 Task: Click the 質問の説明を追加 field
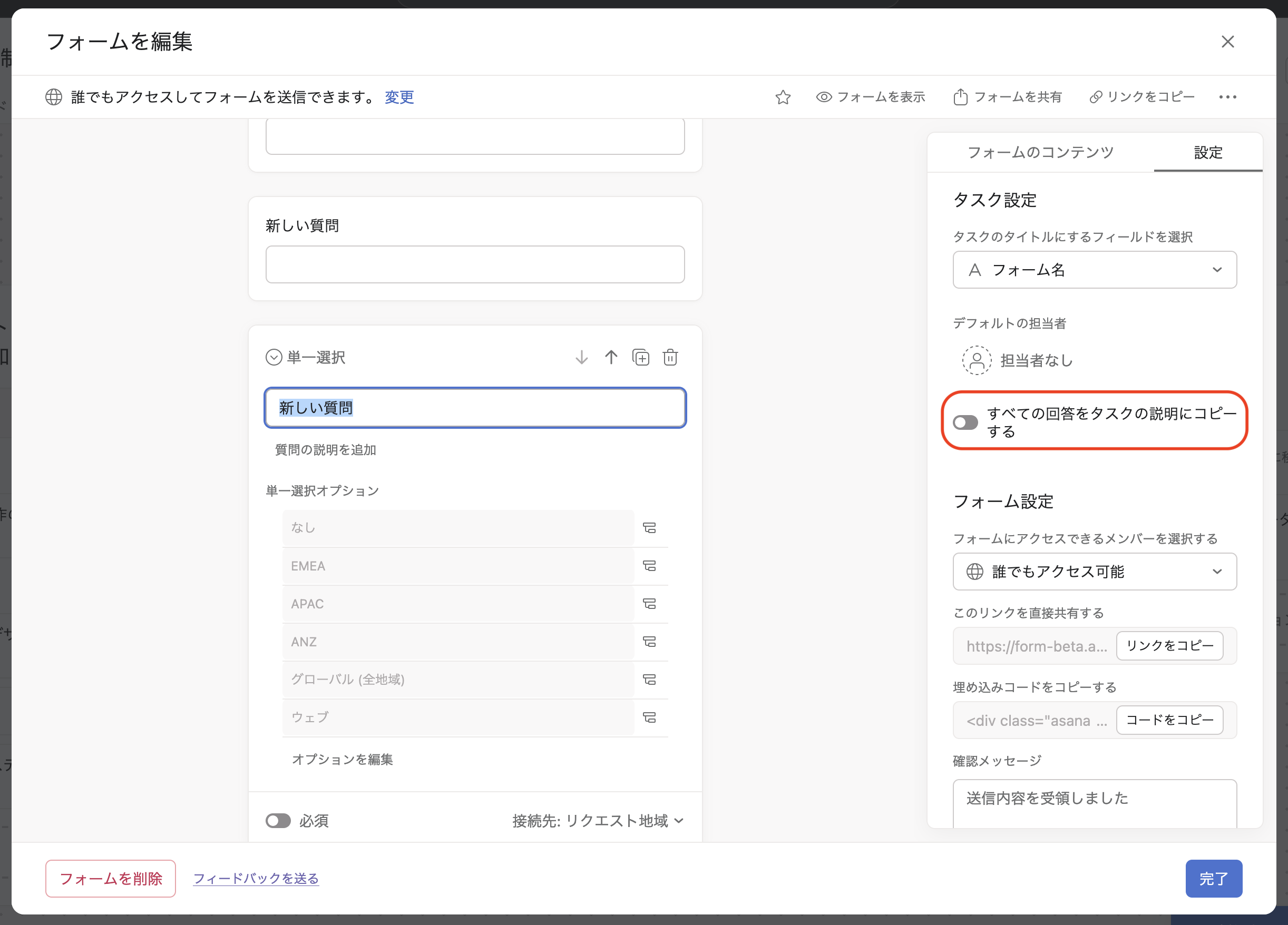tap(325, 449)
